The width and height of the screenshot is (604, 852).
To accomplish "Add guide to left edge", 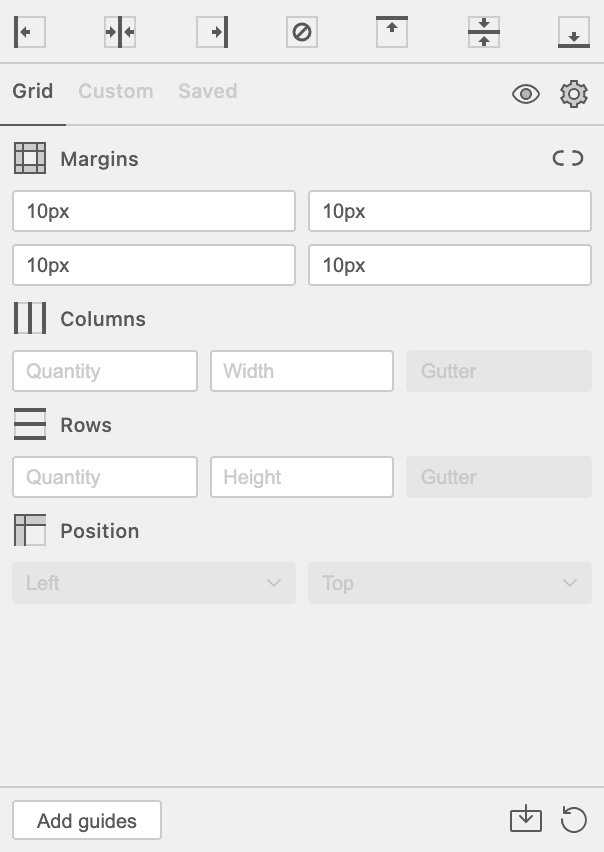I will click(29, 32).
